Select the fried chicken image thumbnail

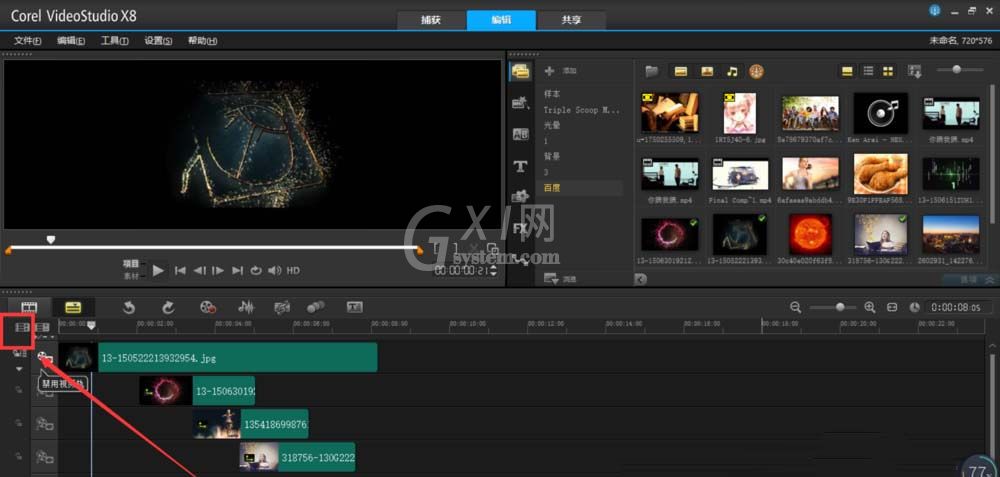(x=880, y=174)
